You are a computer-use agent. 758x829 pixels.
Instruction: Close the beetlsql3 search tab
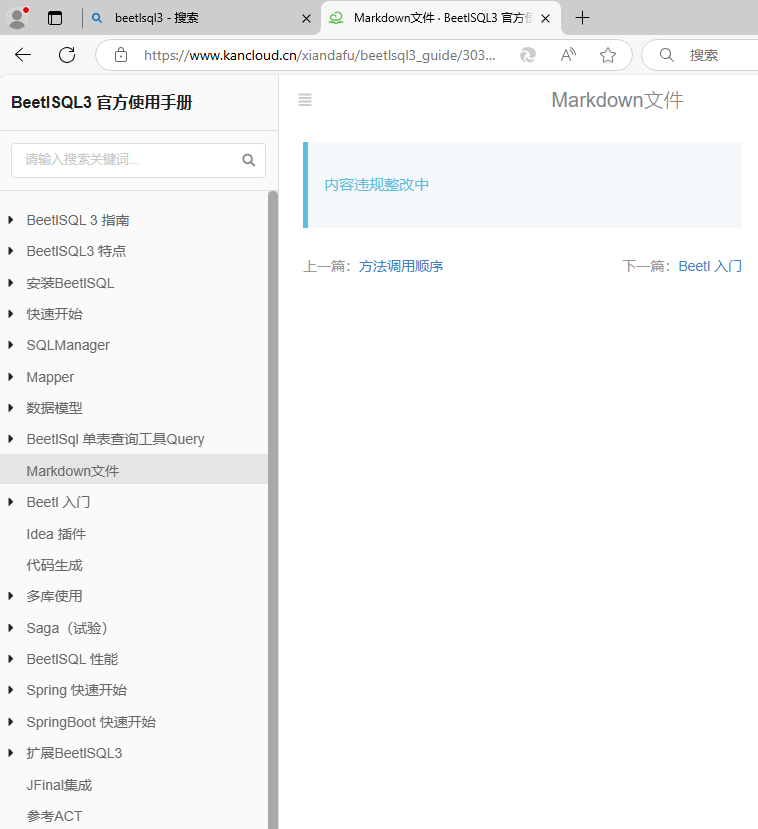[x=306, y=19]
